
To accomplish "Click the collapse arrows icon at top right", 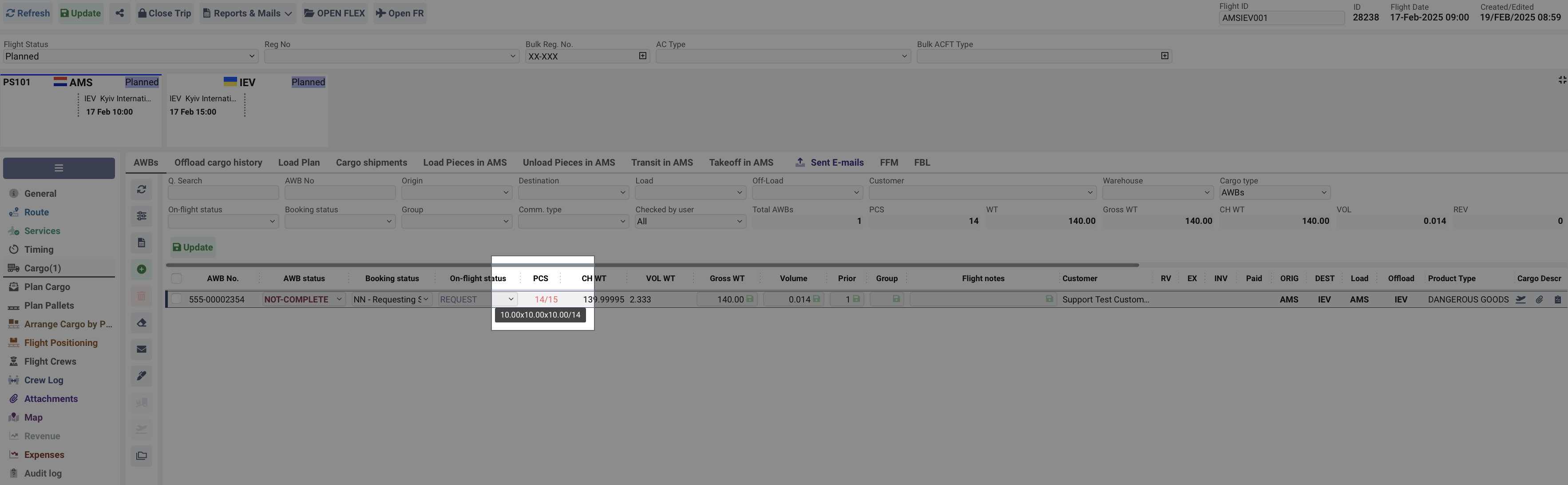I will click(1562, 80).
